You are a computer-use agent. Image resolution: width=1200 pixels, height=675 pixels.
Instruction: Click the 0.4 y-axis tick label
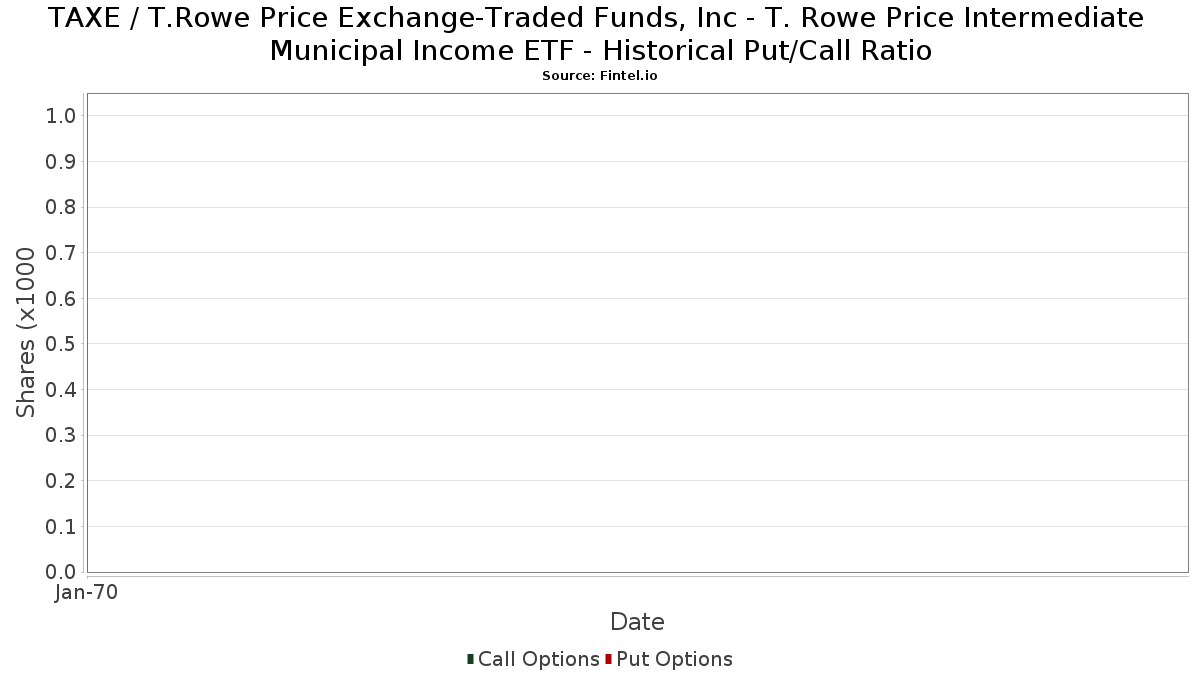click(61, 390)
